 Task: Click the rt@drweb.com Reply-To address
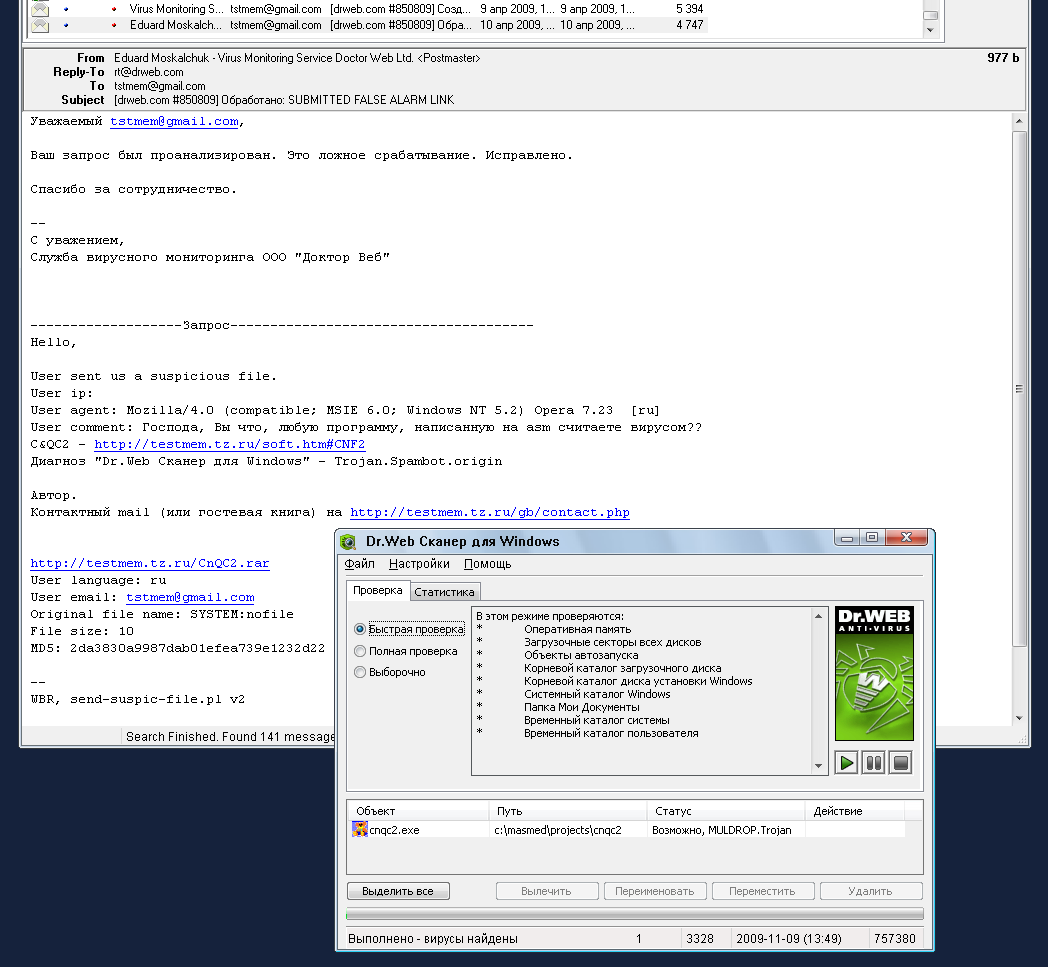coord(148,72)
